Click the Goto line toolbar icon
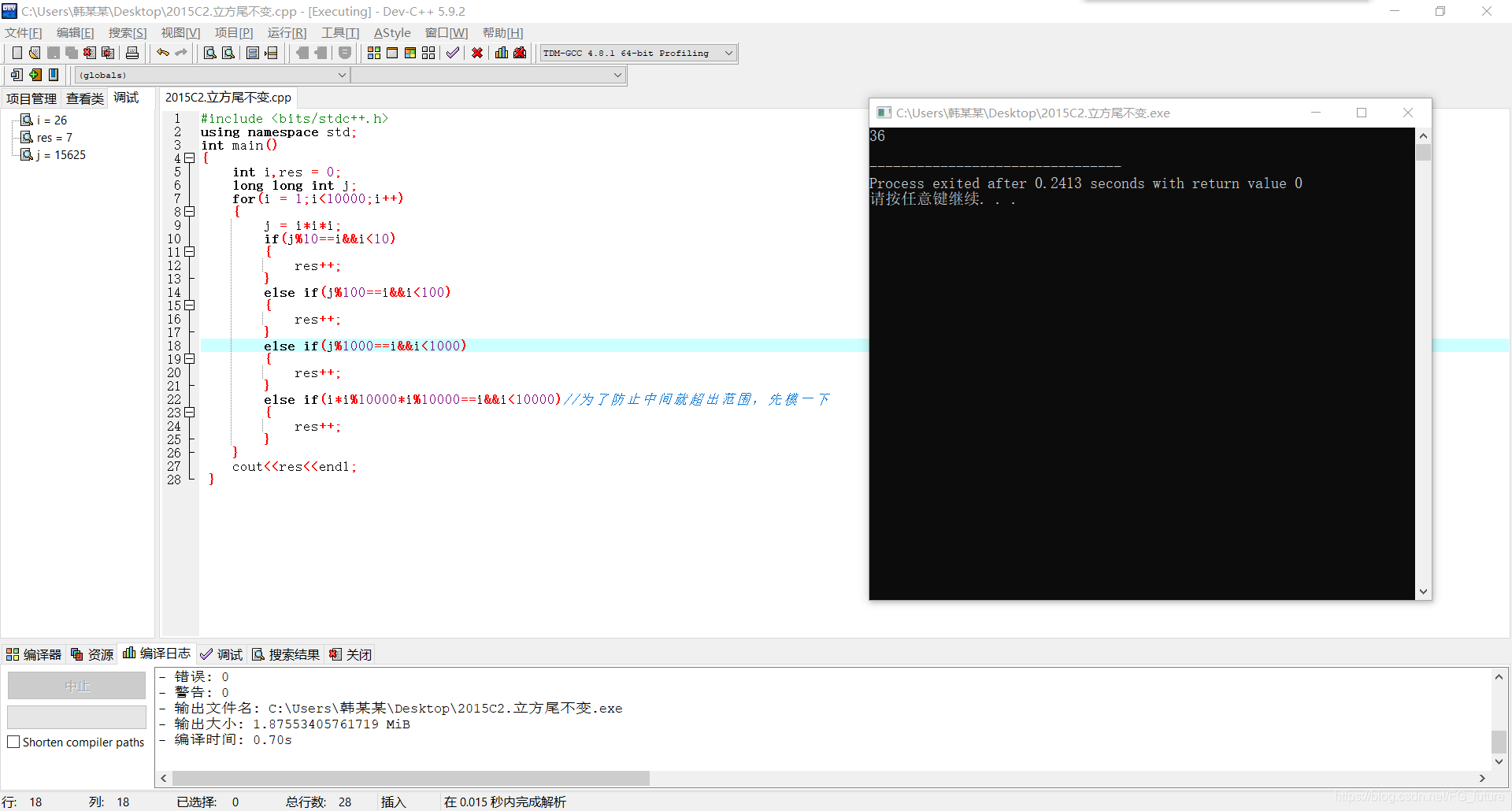Viewport: 1512px width, 811px height. 272,53
